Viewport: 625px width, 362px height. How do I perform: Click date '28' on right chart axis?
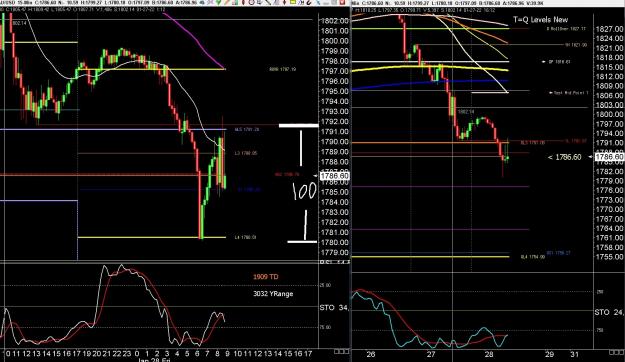click(x=489, y=354)
